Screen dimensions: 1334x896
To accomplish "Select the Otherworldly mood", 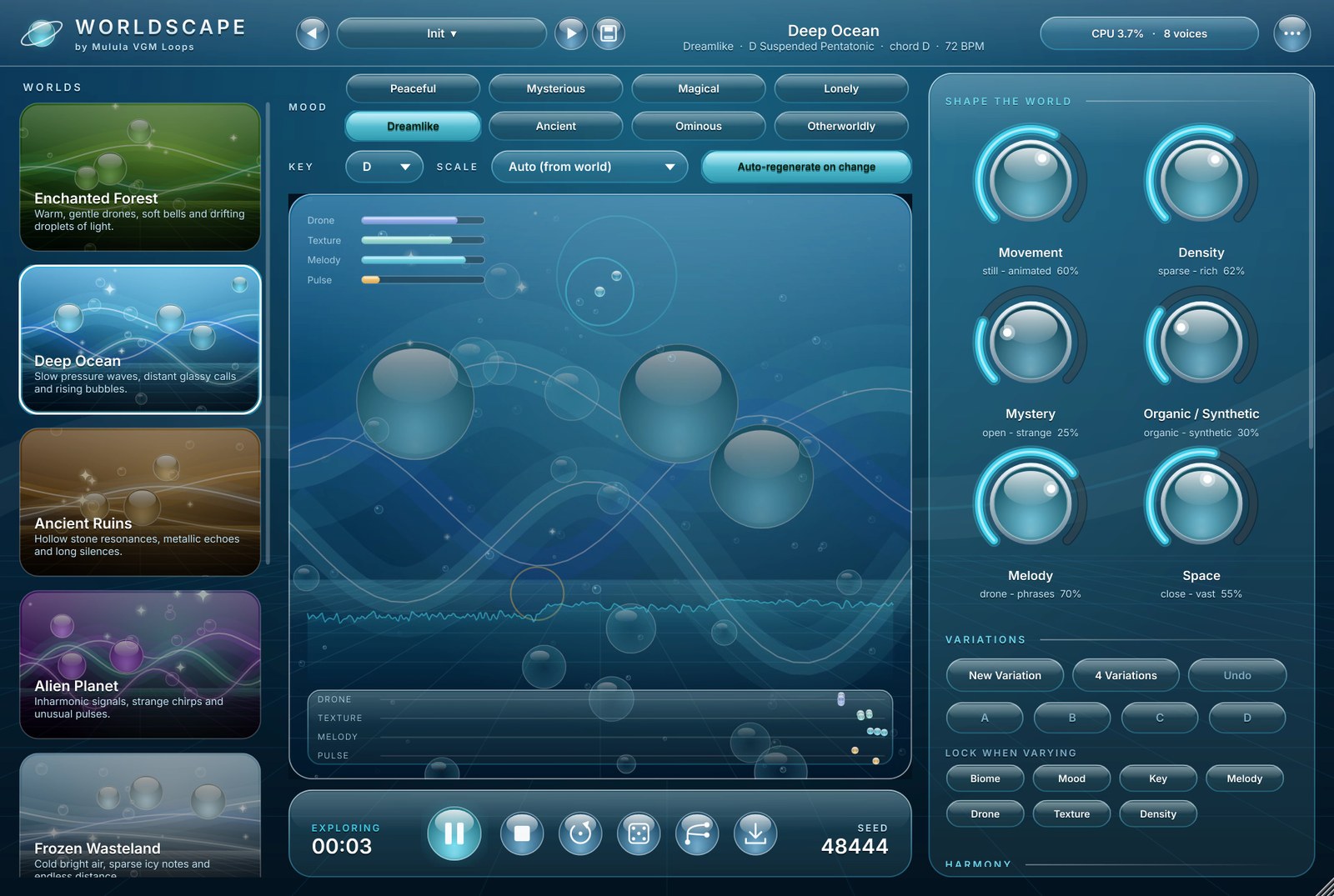I will (x=841, y=126).
